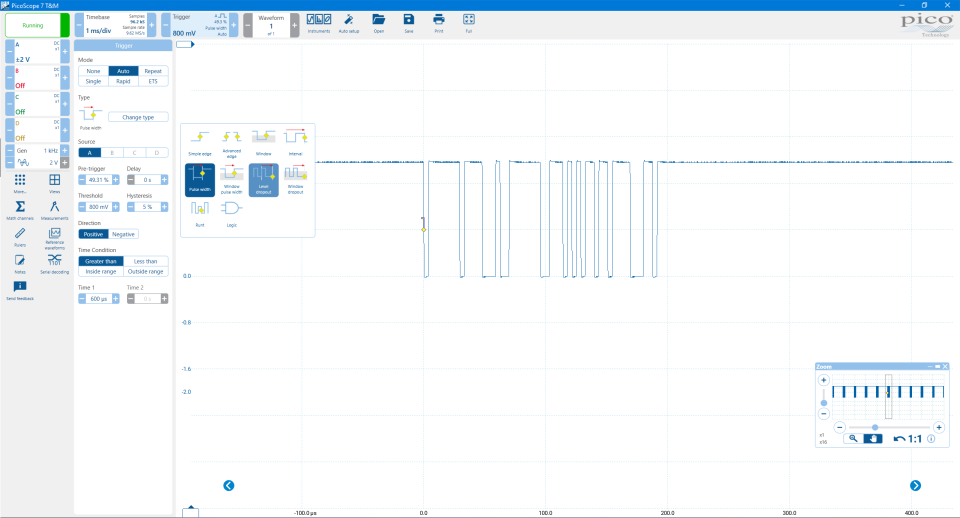Open the Math channels tool
The width and height of the screenshot is (960, 518).
pos(20,206)
